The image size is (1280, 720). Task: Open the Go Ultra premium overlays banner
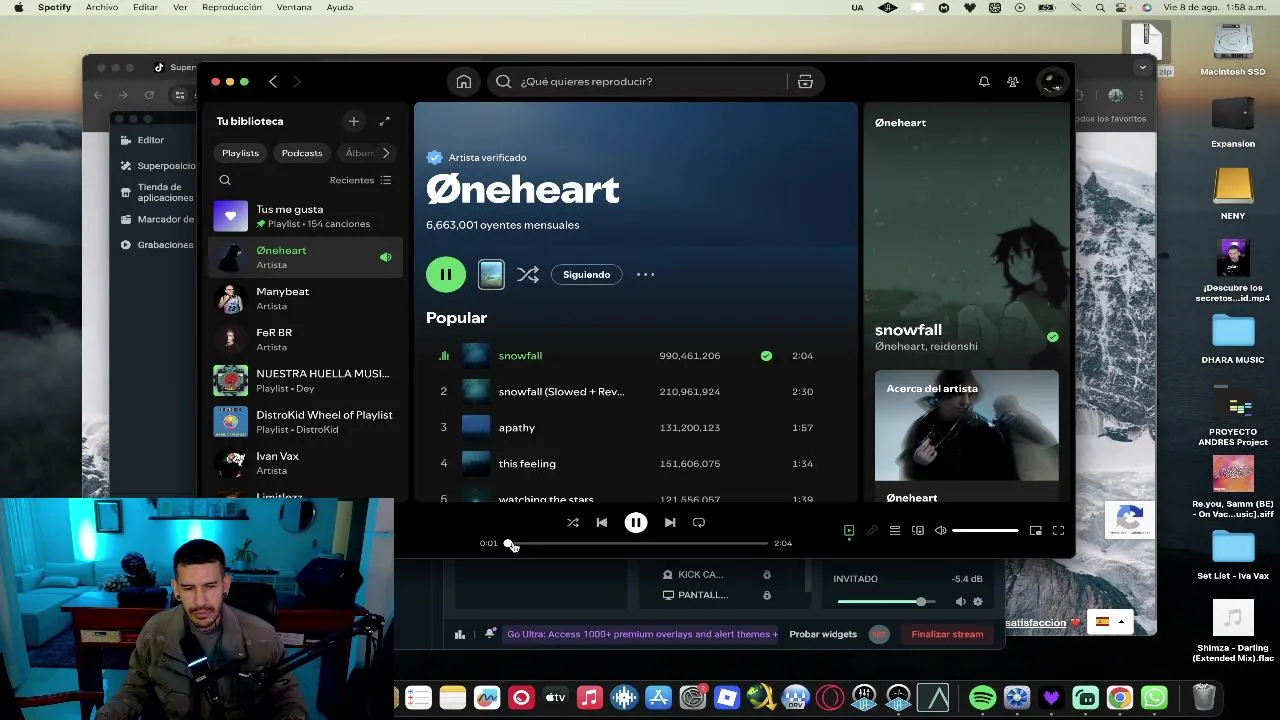[x=642, y=634]
